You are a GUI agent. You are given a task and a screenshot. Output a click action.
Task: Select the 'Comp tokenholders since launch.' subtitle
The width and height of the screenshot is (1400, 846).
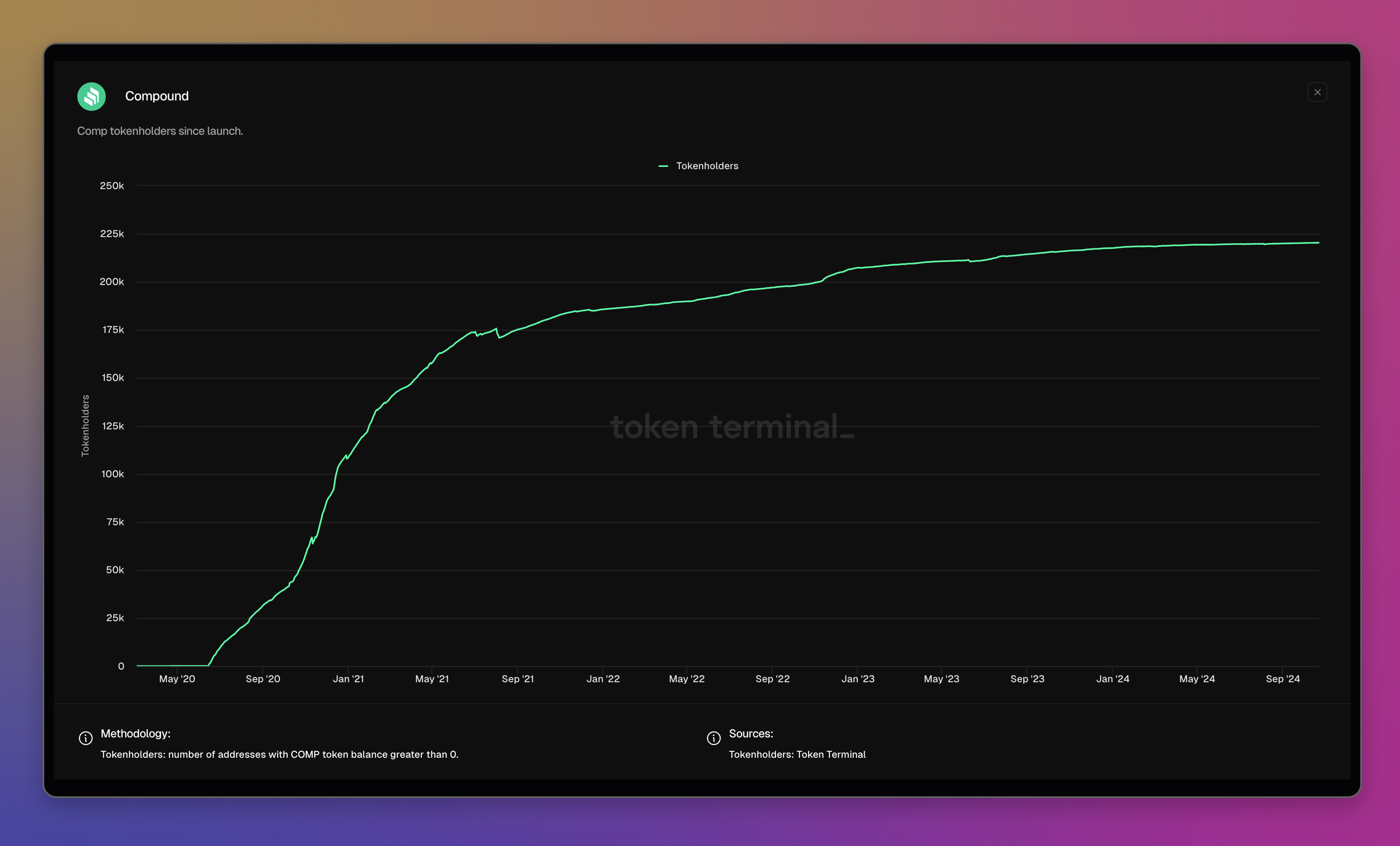160,131
